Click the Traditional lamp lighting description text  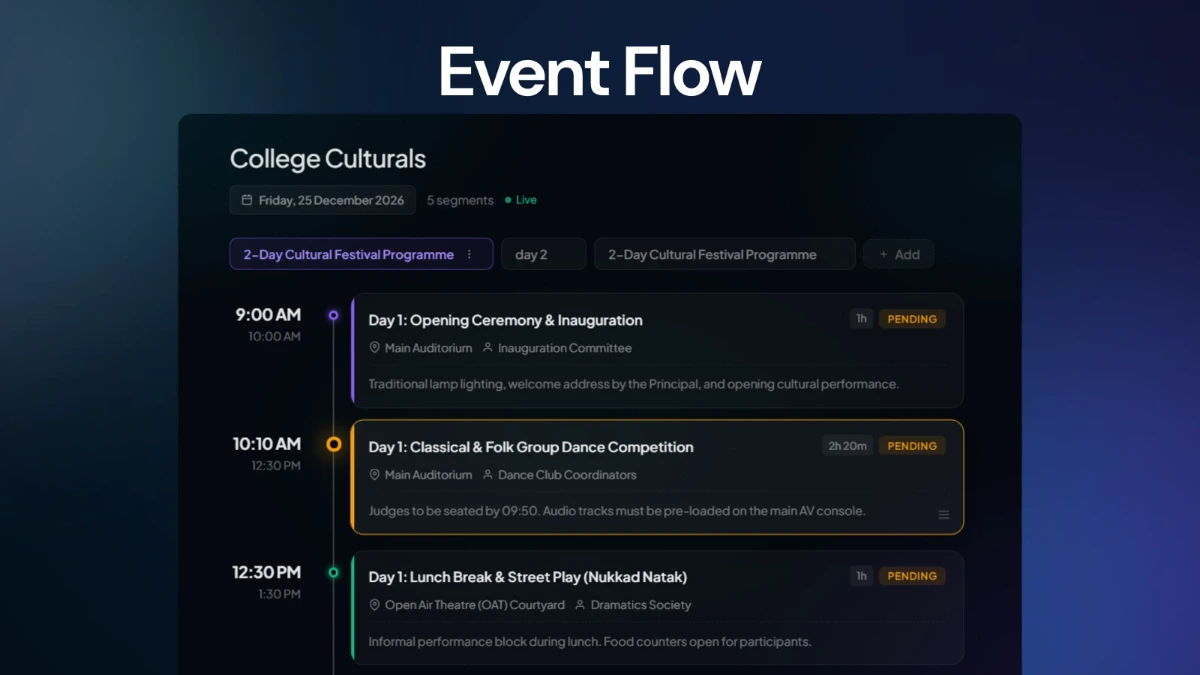[x=634, y=384]
